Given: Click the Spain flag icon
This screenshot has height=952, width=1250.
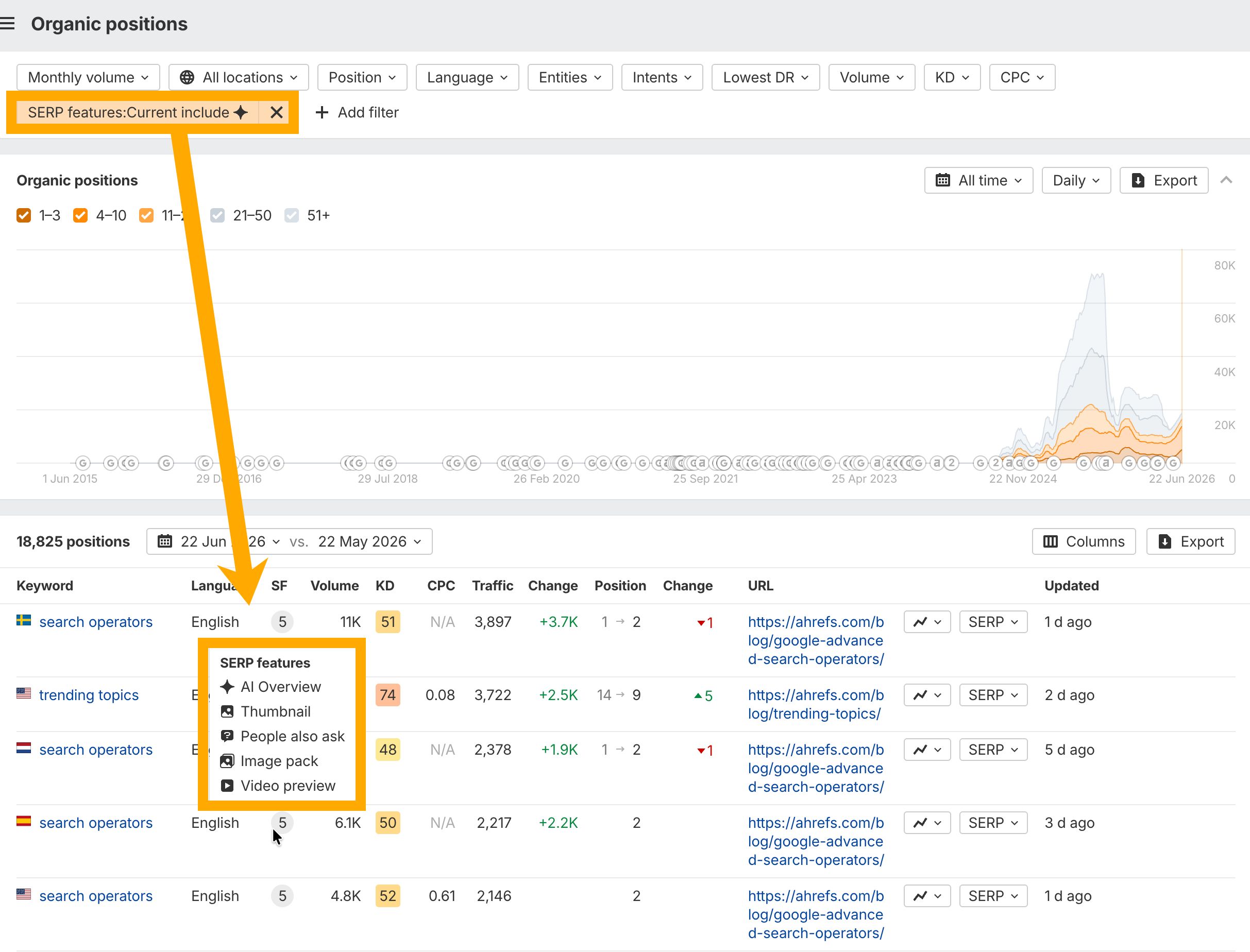Looking at the screenshot, I should coord(24,822).
